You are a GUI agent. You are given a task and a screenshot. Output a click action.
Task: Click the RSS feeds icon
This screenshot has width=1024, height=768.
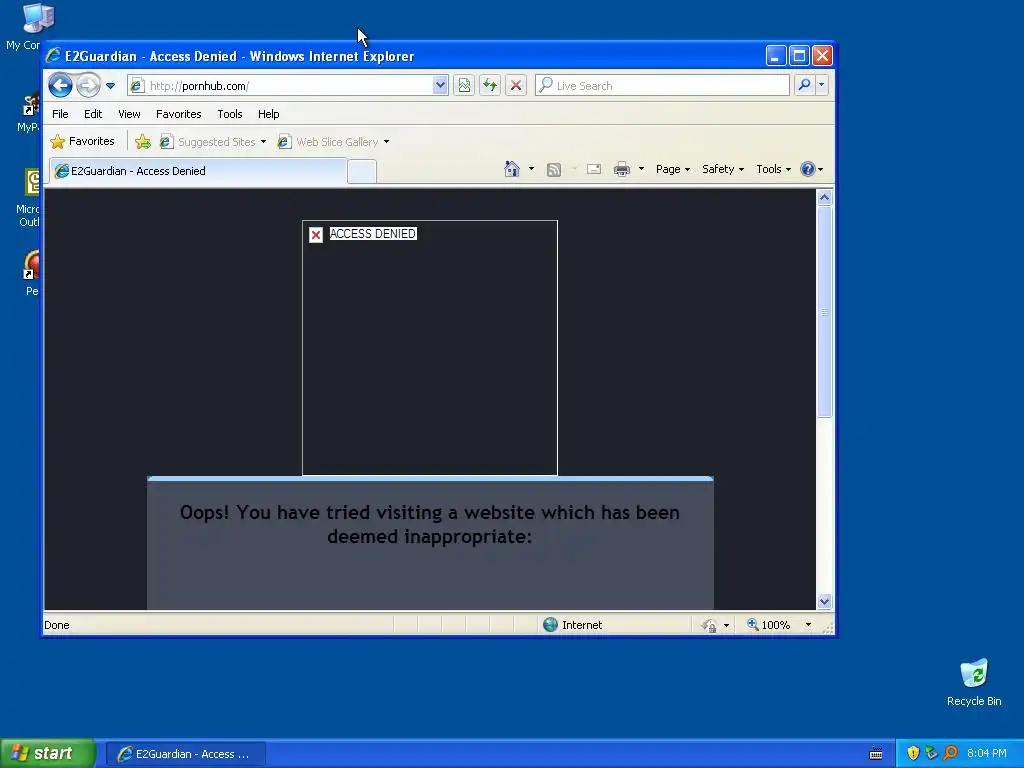(554, 170)
